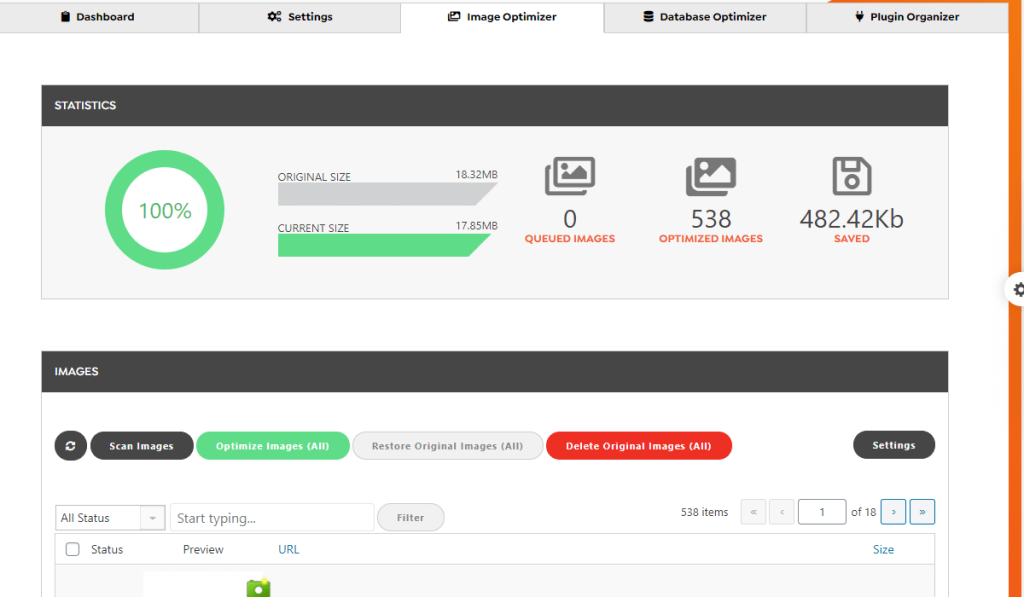The width and height of the screenshot is (1024, 597).
Task: Click the floppy disk saved icon
Action: tap(852, 176)
